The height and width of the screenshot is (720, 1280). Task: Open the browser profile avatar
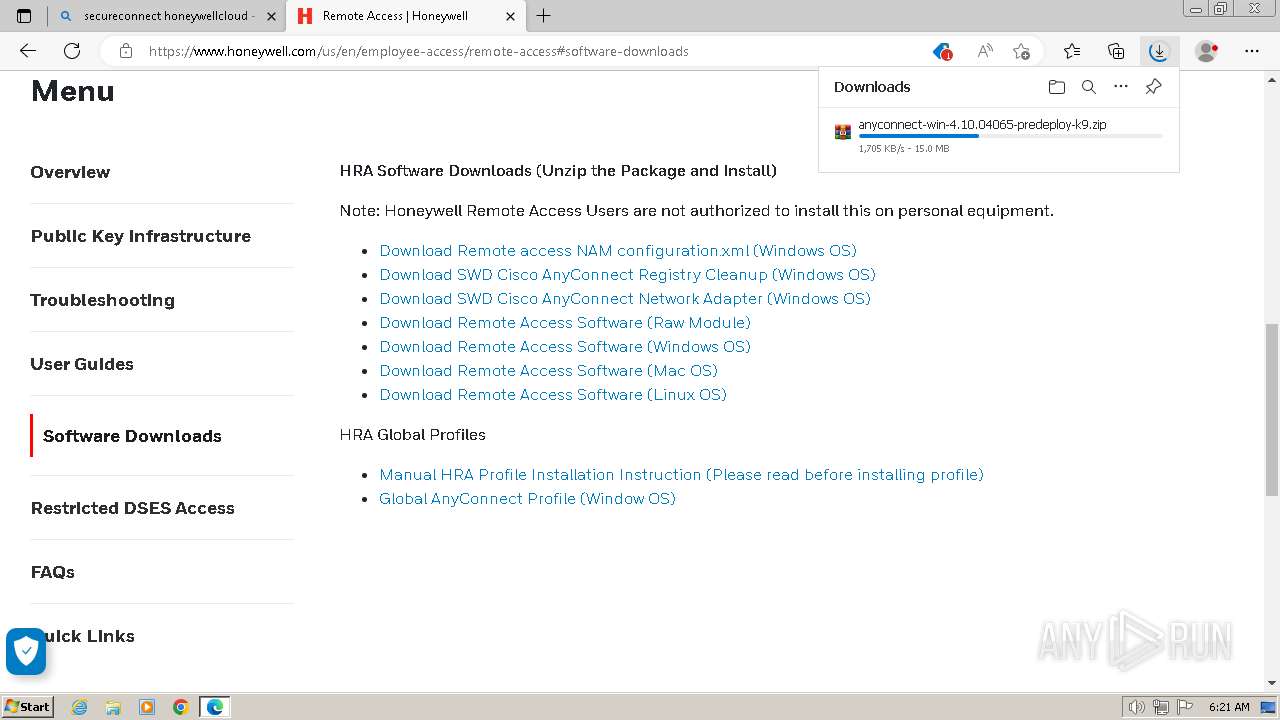[x=1207, y=51]
